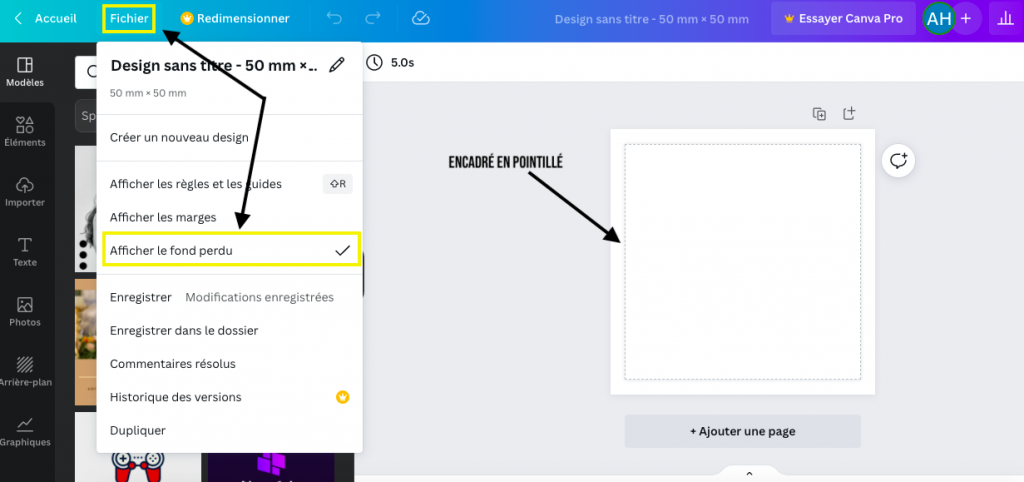Open the Importer sidebar tab
Image resolution: width=1024 pixels, height=482 pixels.
(25, 191)
